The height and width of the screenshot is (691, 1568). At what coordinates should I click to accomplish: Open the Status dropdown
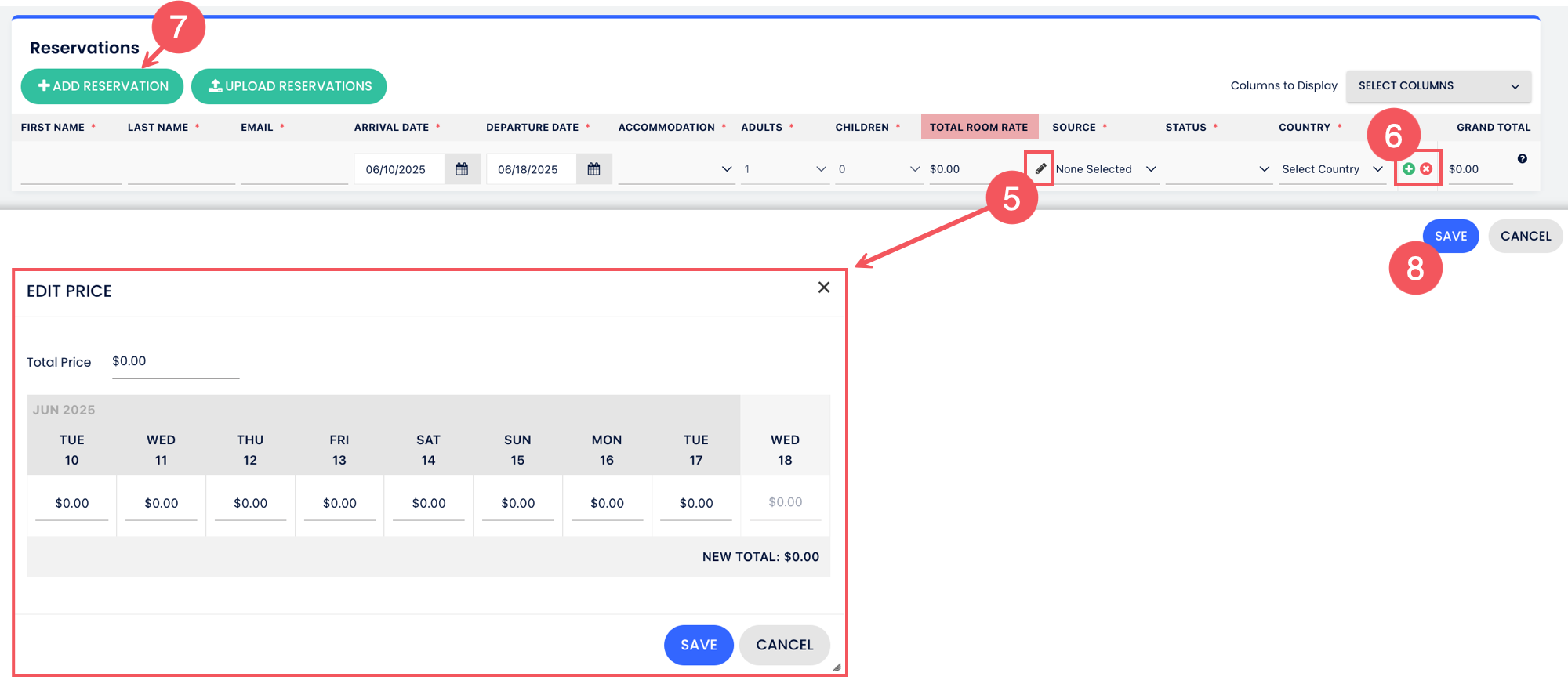(1218, 169)
